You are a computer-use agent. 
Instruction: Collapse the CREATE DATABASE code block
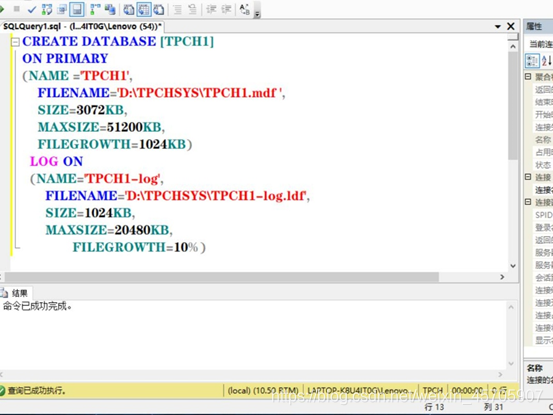tap(15, 42)
